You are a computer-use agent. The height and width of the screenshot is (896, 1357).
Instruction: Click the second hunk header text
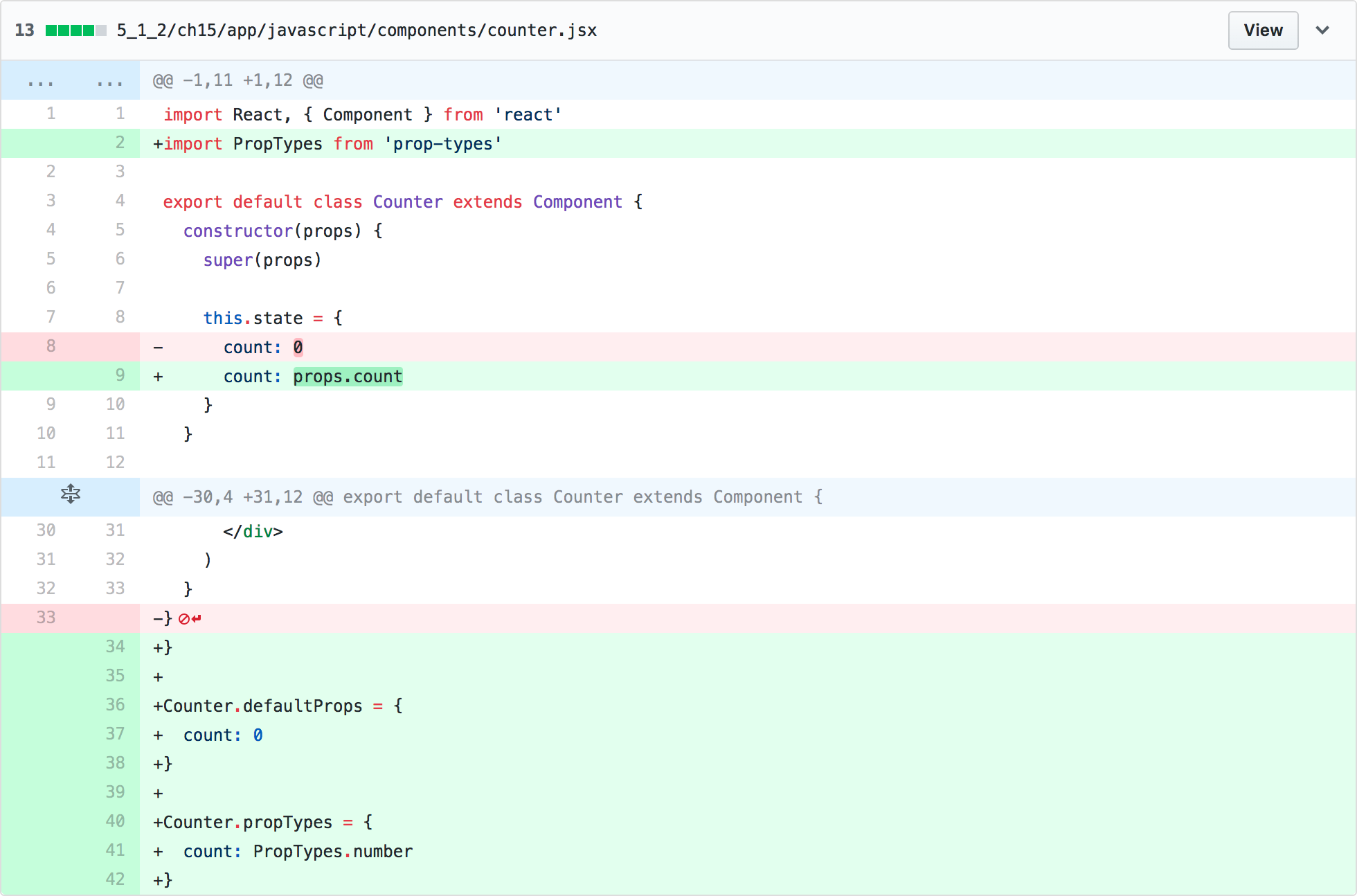point(487,497)
